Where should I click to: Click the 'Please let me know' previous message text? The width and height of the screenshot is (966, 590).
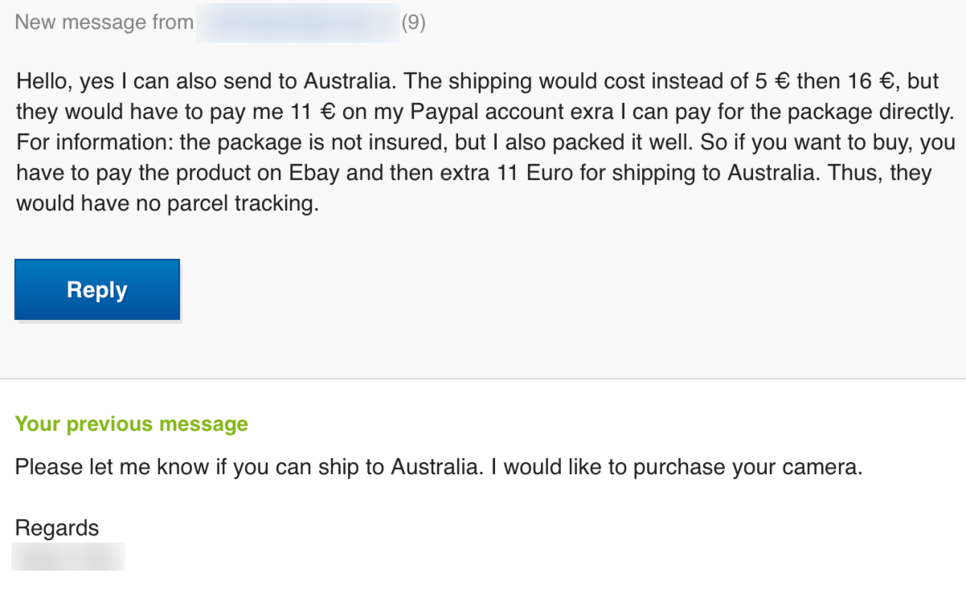439,467
